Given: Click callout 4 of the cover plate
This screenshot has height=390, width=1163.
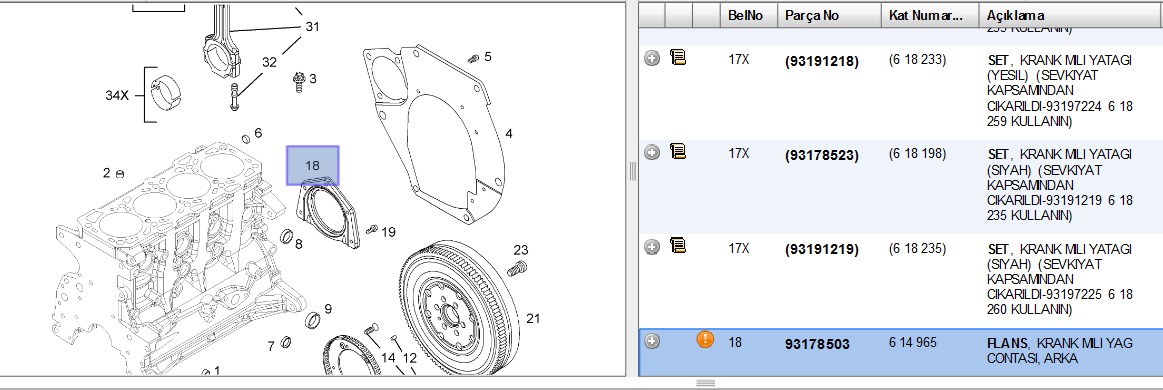Looking at the screenshot, I should click(x=509, y=134).
